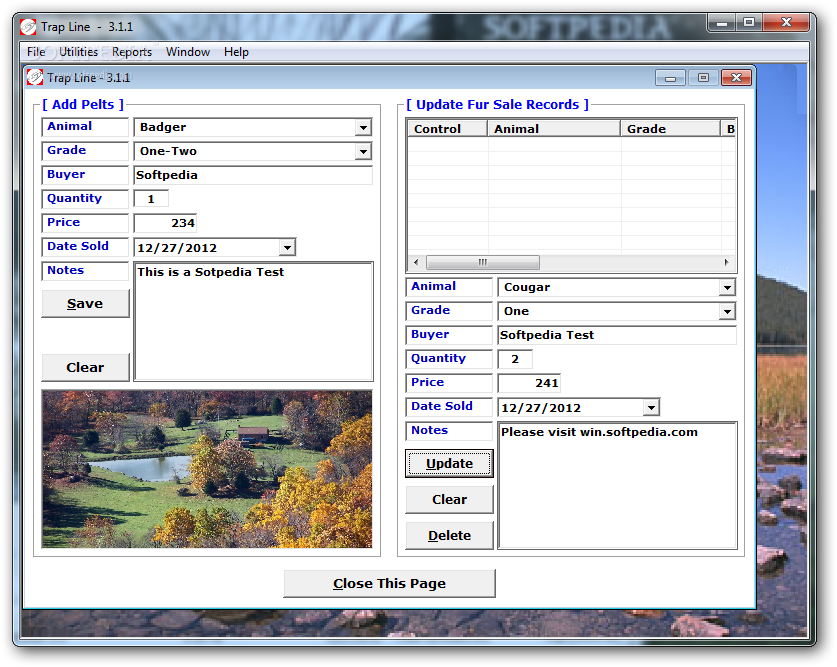Click the Clear button under Save
This screenshot has height=667, width=837.
(85, 368)
